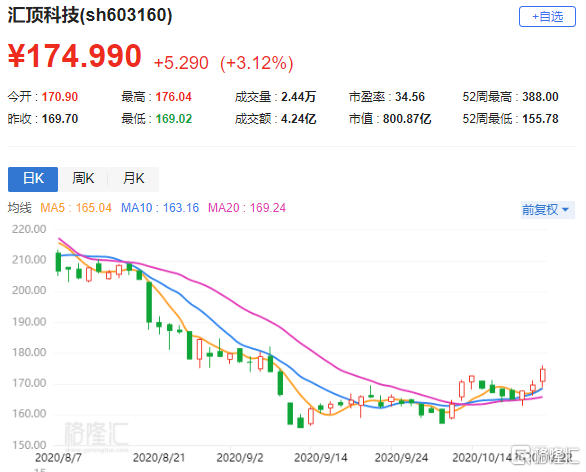Click the latest red candlestick at chart's right edge

[x=543, y=375]
